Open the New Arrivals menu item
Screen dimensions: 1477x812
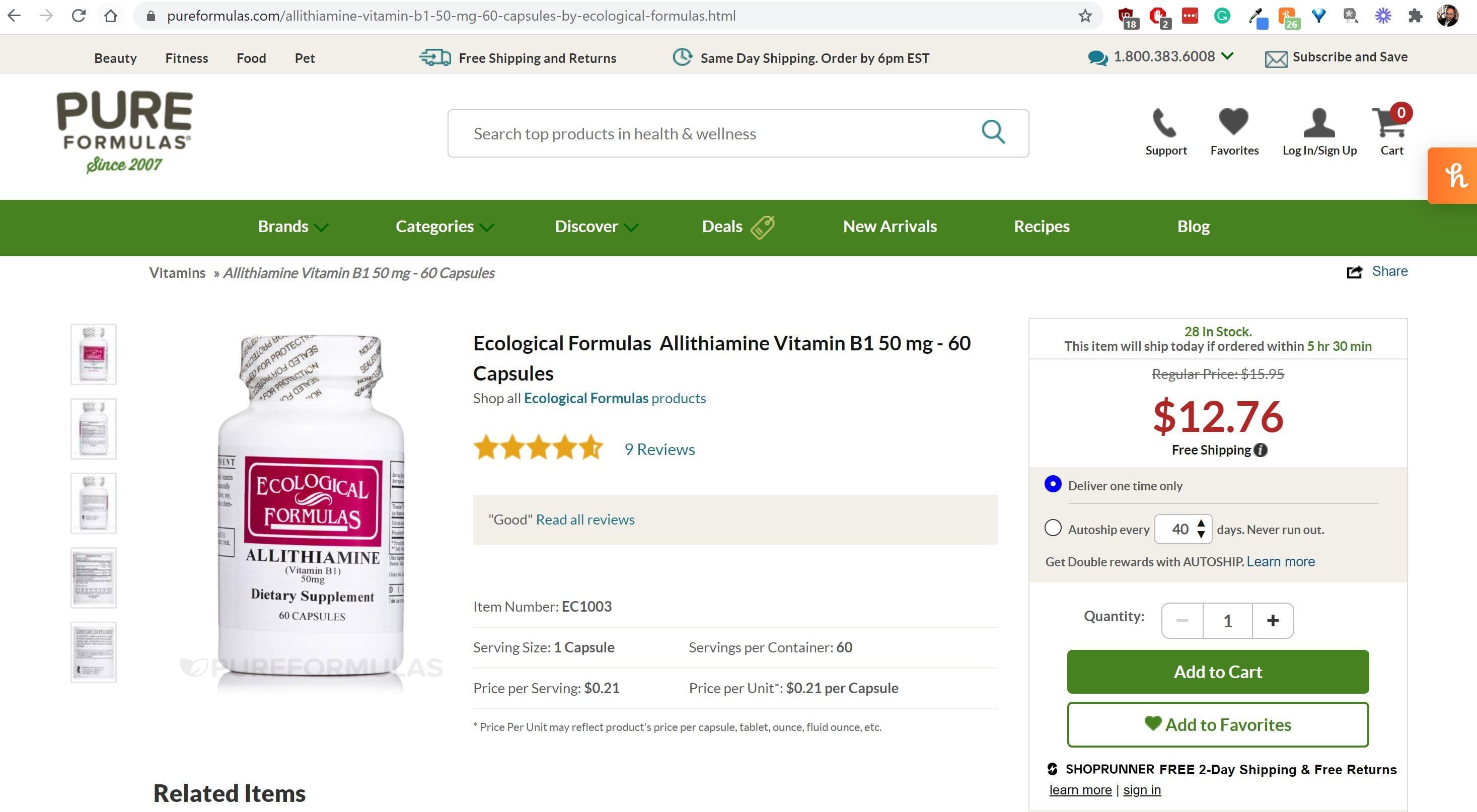click(890, 227)
